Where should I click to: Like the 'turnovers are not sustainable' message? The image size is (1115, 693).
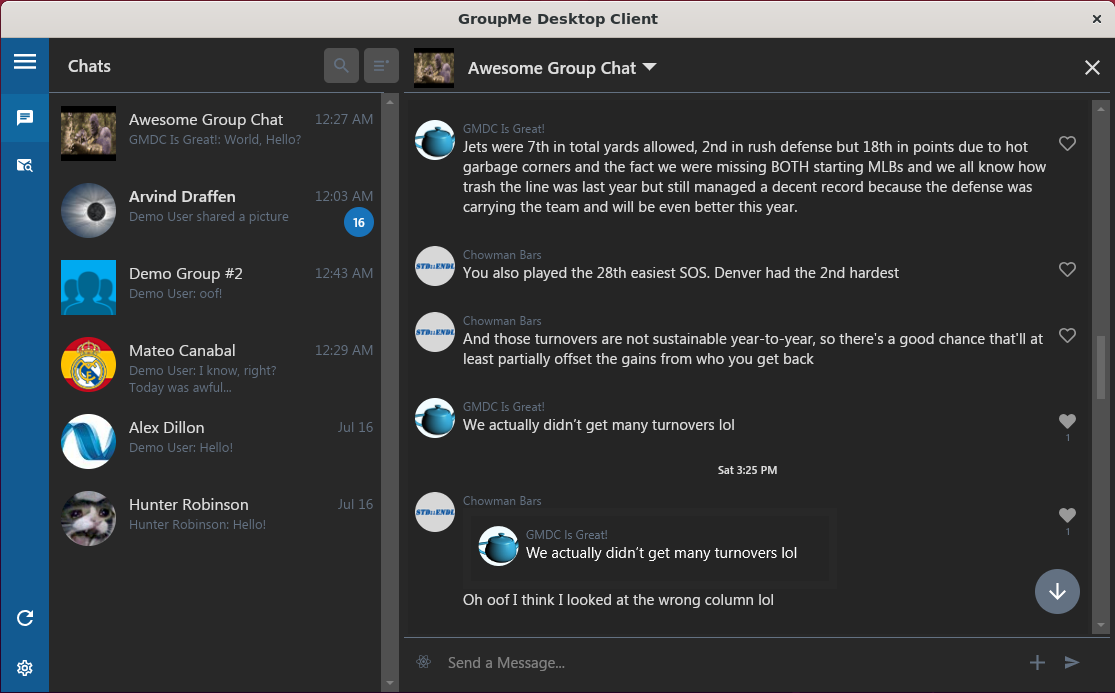(x=1067, y=335)
